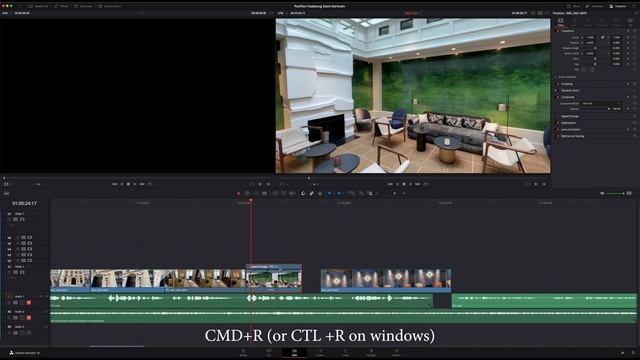Choose the Blade Edit Mode tool
This screenshot has height=360, width=640.
[264, 193]
